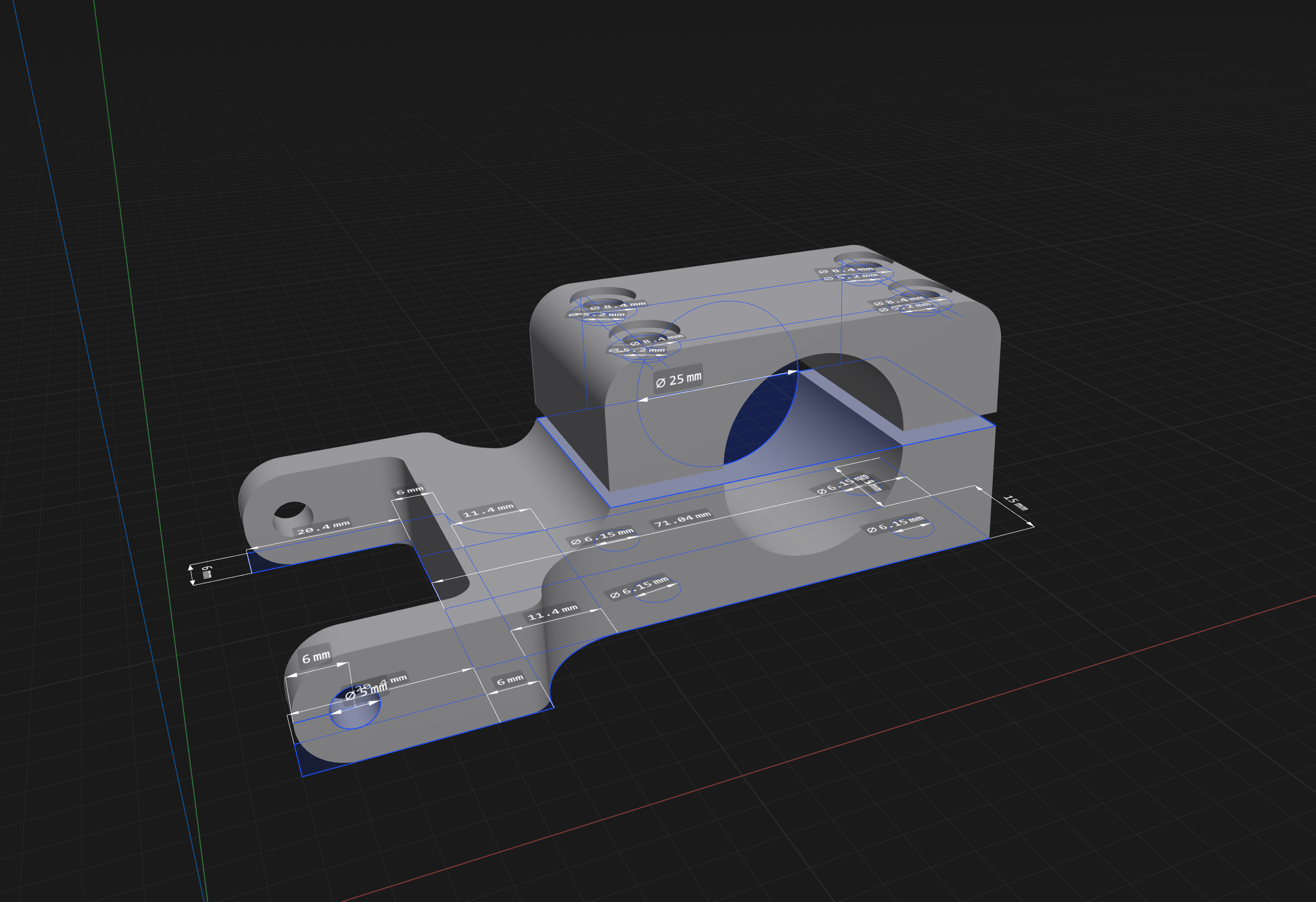The image size is (1316, 902).
Task: Click the rotated 6 mm thickness label outside the part
Action: tap(207, 572)
